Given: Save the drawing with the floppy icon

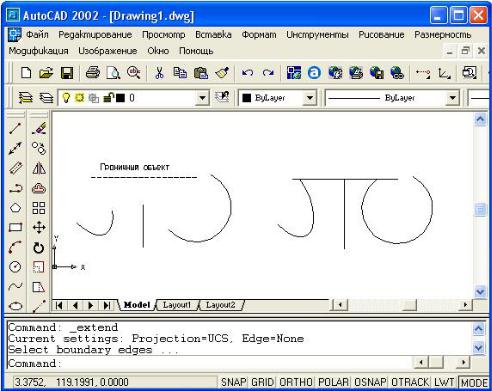Looking at the screenshot, I should tap(67, 73).
